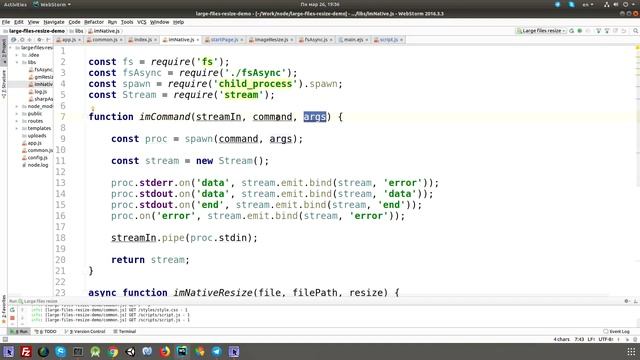Open Telegram from the taskbar
This screenshot has width=640, height=360.
point(217,351)
